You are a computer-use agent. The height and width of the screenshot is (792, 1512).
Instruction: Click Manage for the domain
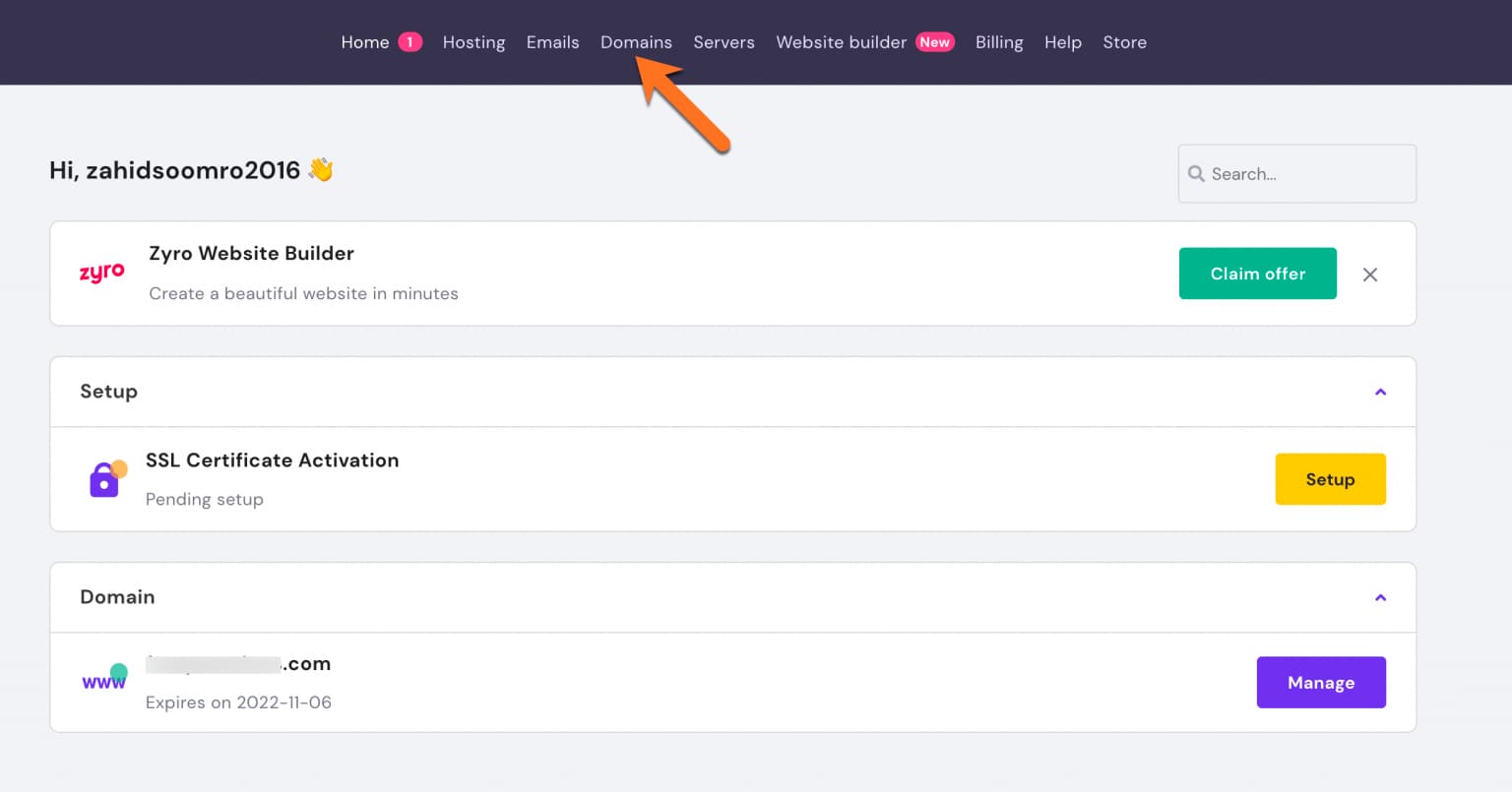tap(1320, 683)
